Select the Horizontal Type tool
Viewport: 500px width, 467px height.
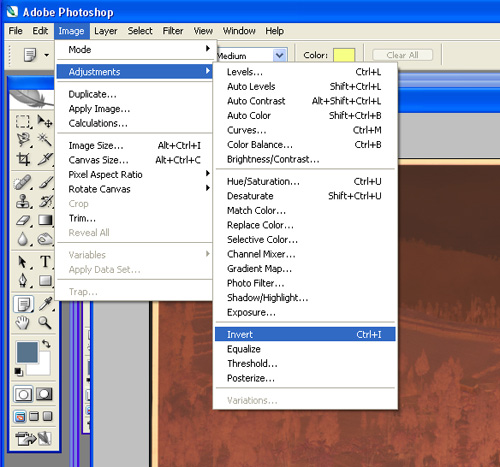coord(45,262)
